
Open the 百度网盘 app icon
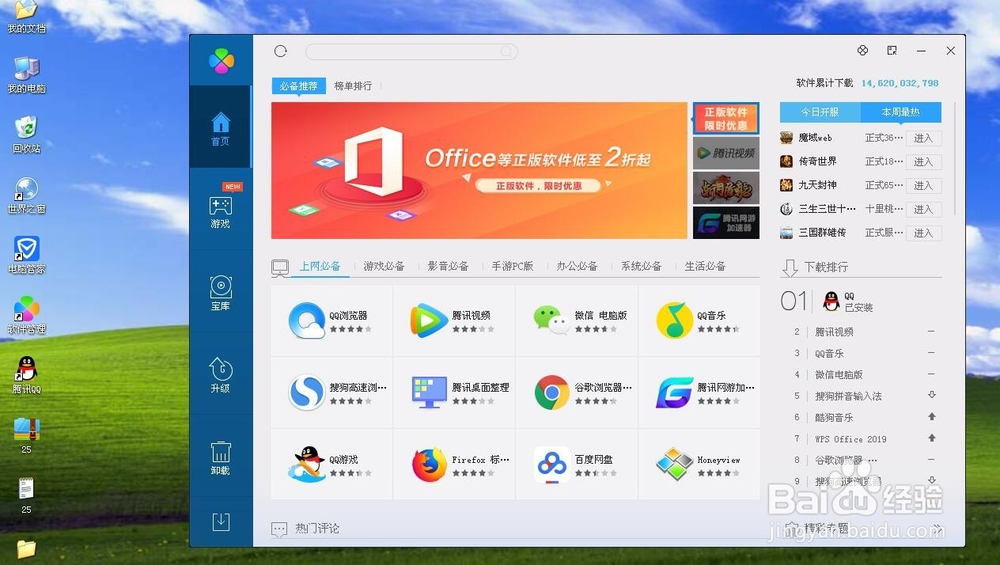552,464
